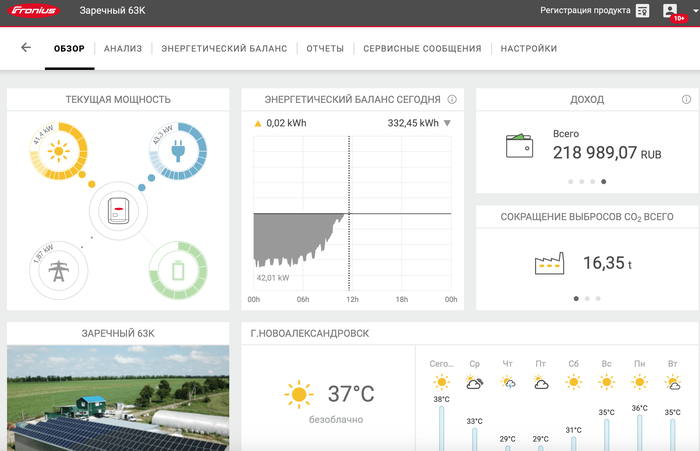Switch to the Анализ tab

tap(123, 48)
